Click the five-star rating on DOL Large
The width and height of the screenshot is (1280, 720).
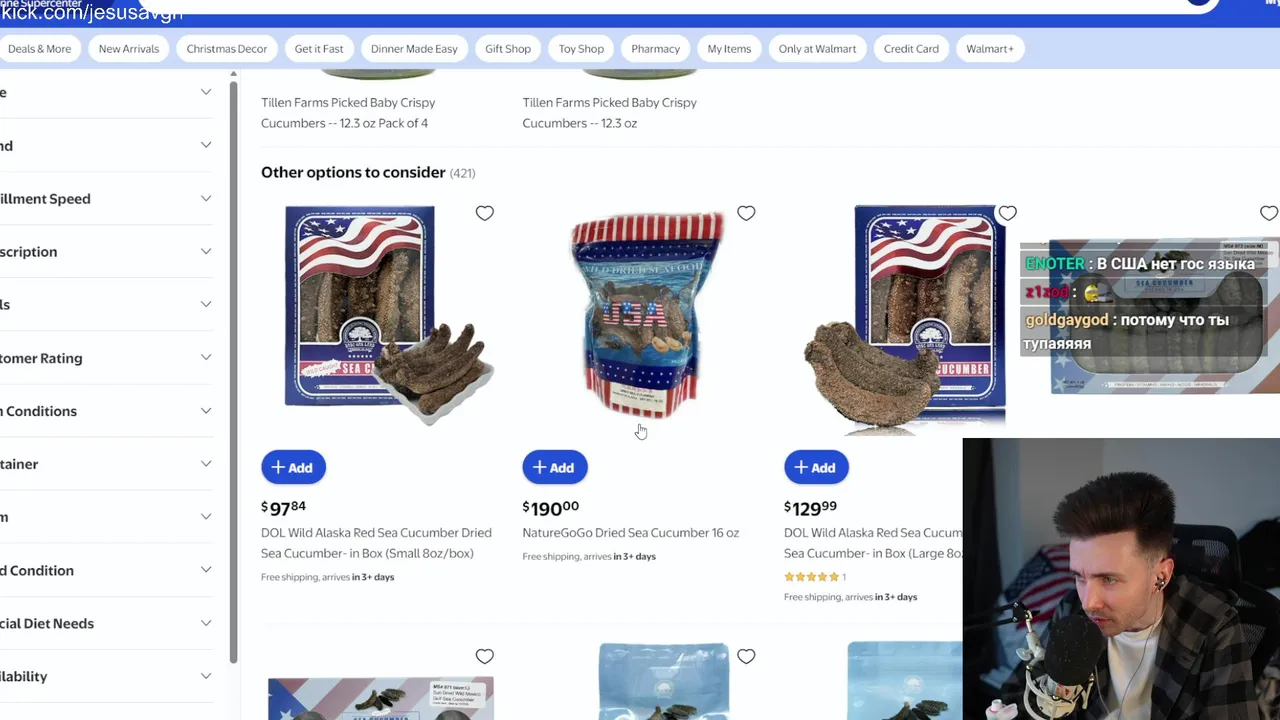[x=811, y=577]
